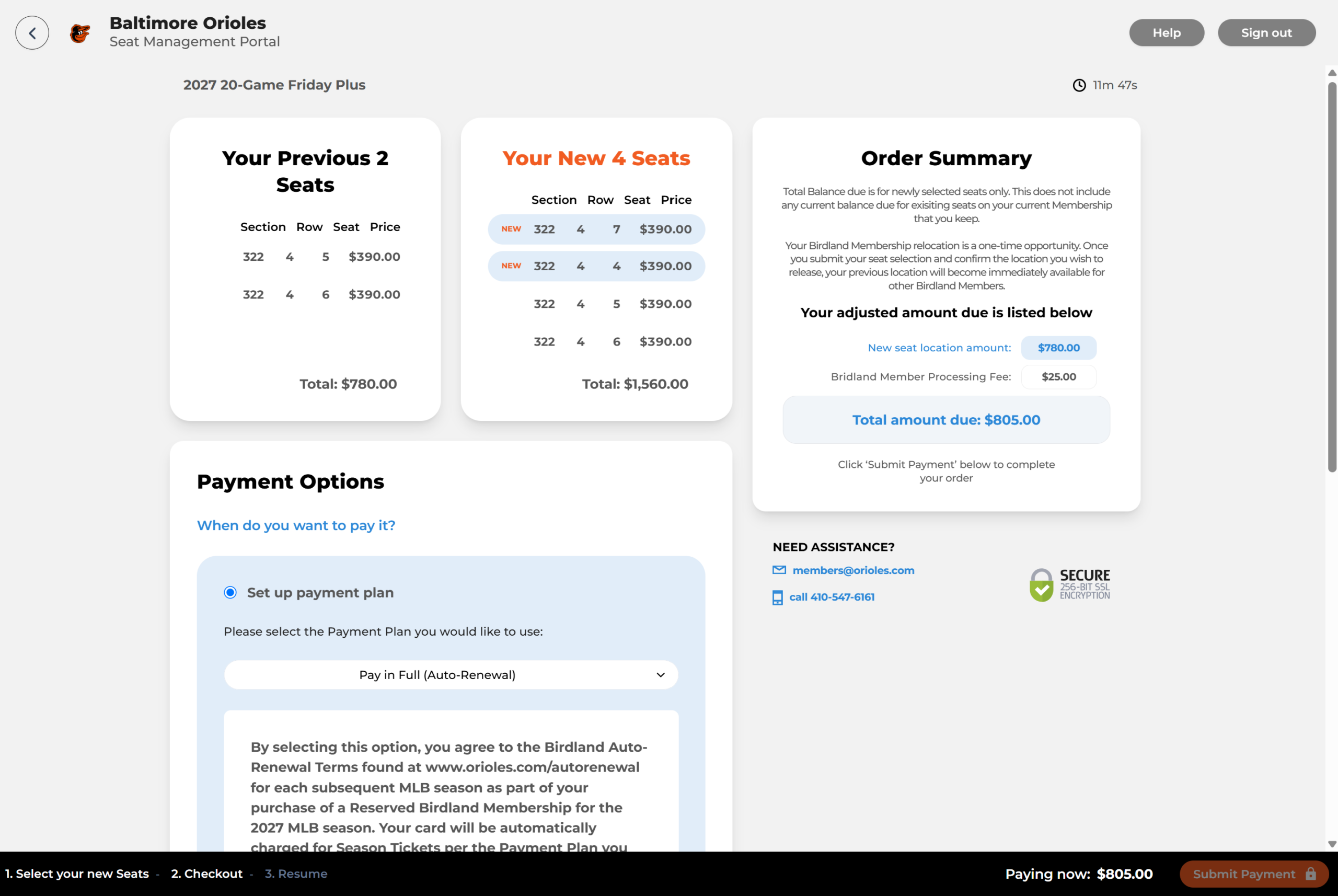Image resolution: width=1338 pixels, height=896 pixels.
Task: Email members@orioles.com for assistance
Action: coord(853,570)
